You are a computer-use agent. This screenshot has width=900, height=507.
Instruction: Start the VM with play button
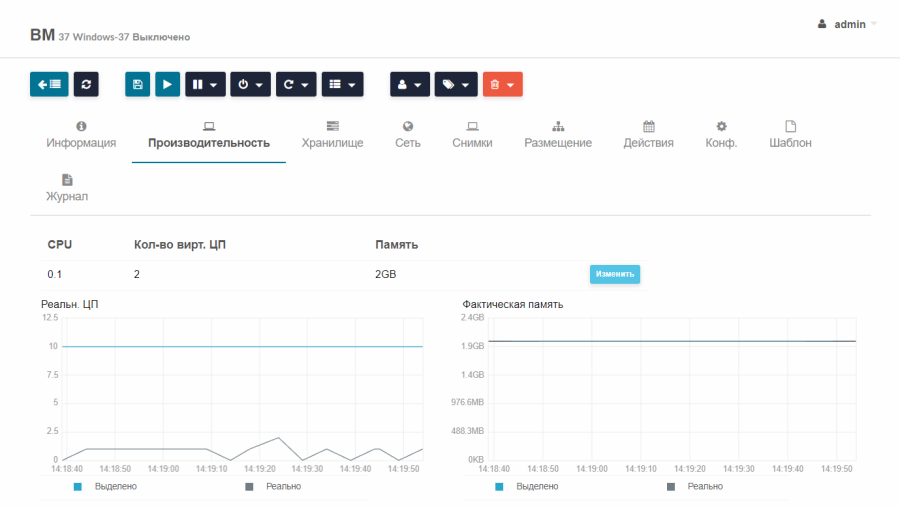168,84
